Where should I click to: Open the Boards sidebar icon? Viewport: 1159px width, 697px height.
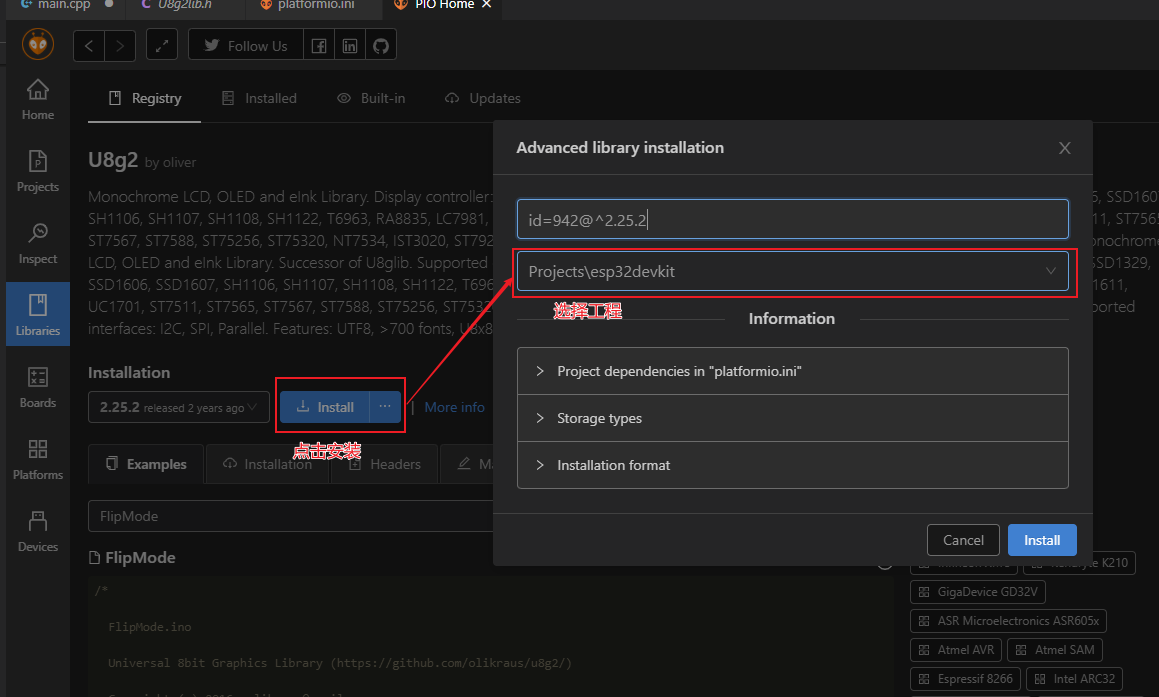38,387
